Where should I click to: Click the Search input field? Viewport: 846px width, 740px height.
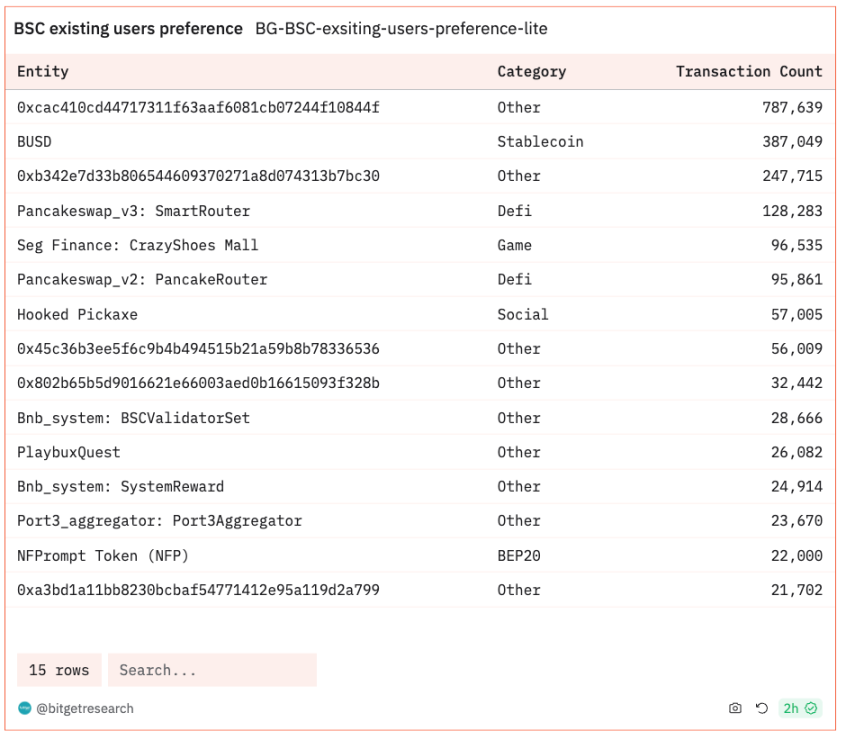click(x=212, y=670)
